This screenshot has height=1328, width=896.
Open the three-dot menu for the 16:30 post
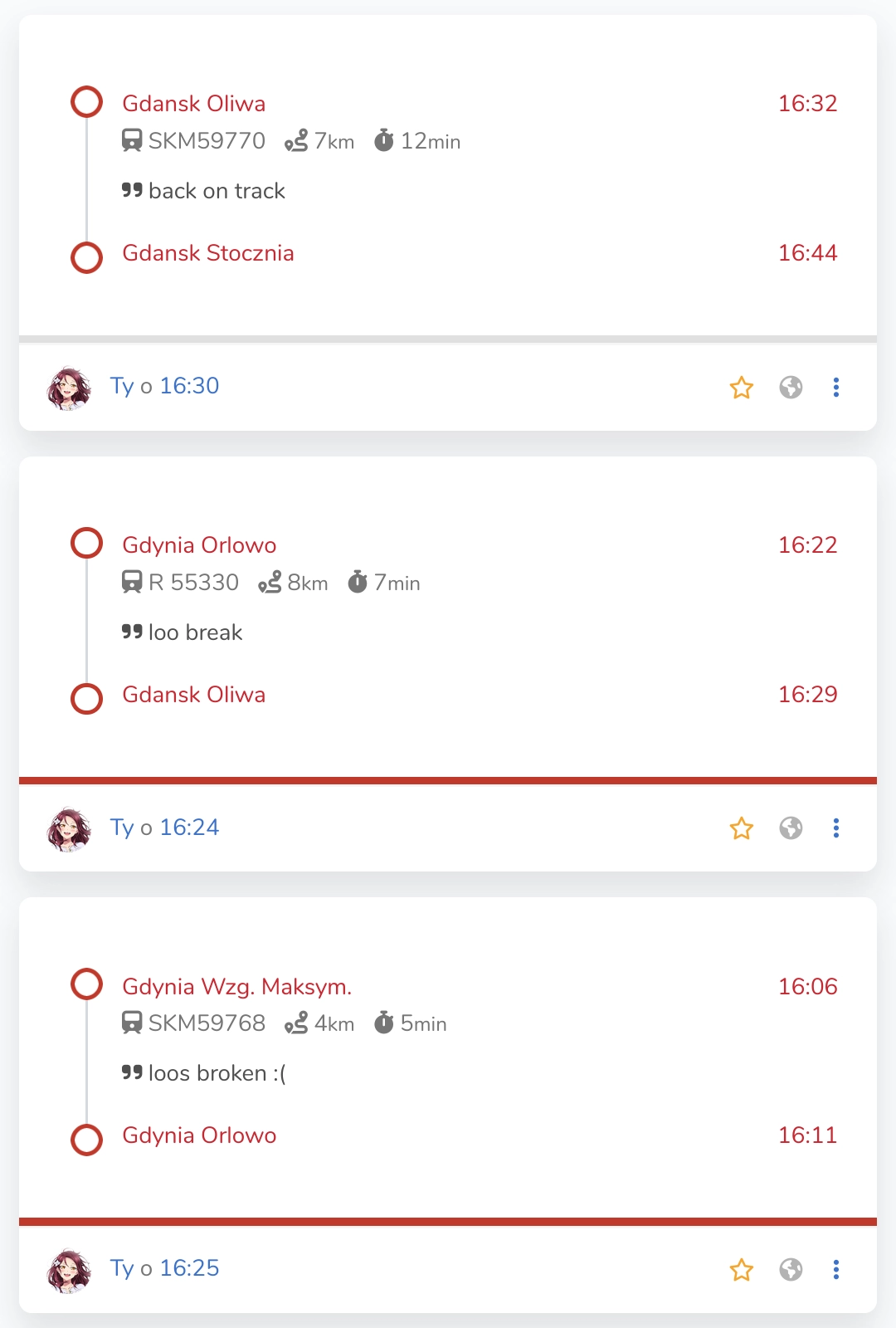point(835,388)
